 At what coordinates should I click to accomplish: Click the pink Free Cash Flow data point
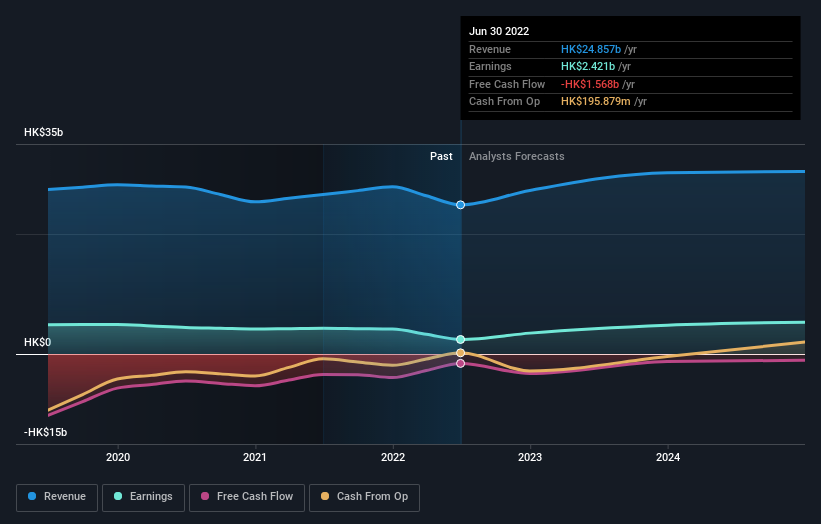[x=460, y=363]
